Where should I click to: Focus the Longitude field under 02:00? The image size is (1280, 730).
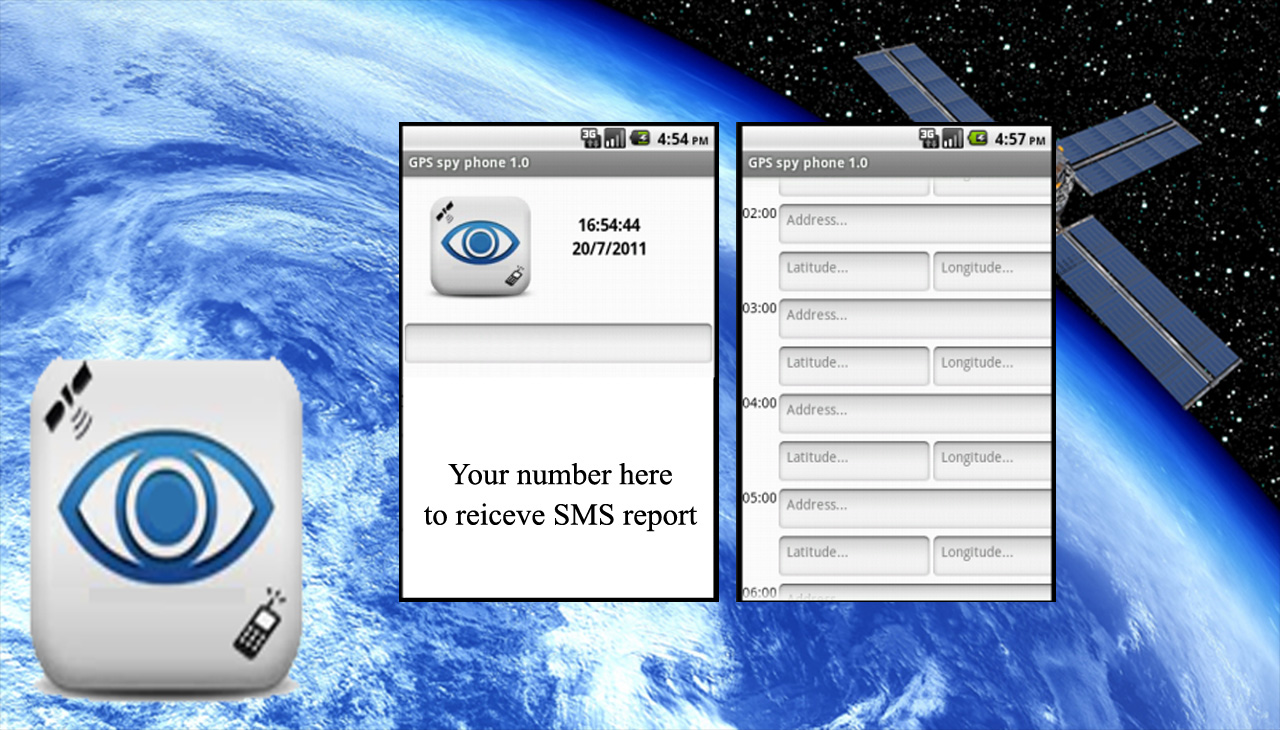[x=992, y=270]
